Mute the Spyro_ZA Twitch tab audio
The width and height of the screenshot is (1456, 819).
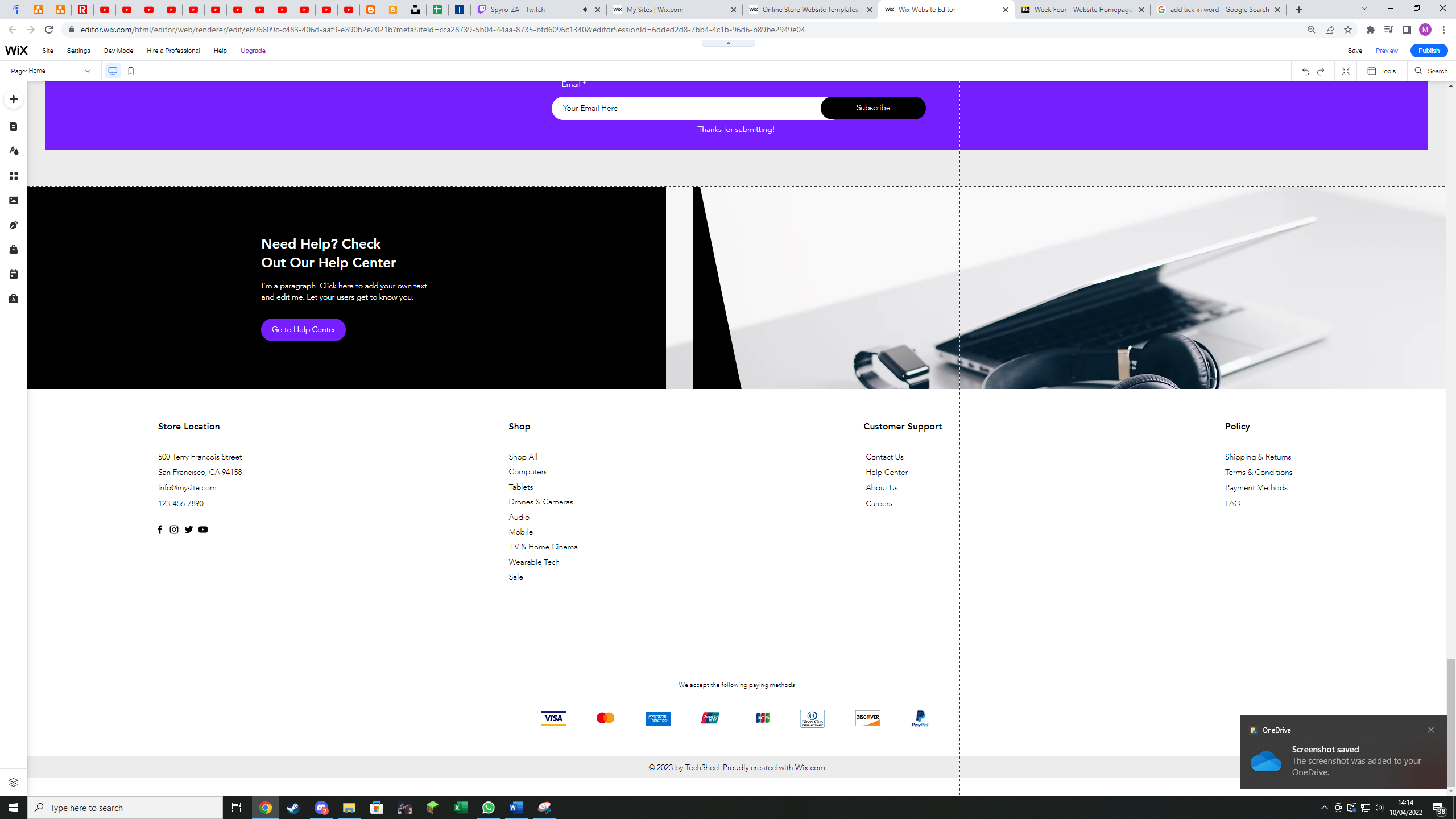(585, 10)
